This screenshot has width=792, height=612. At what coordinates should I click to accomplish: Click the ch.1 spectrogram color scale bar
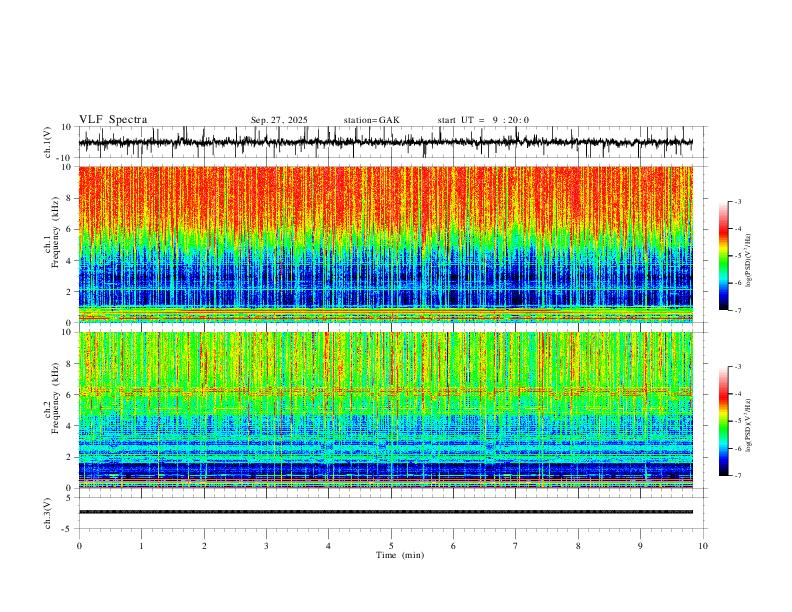click(x=723, y=256)
